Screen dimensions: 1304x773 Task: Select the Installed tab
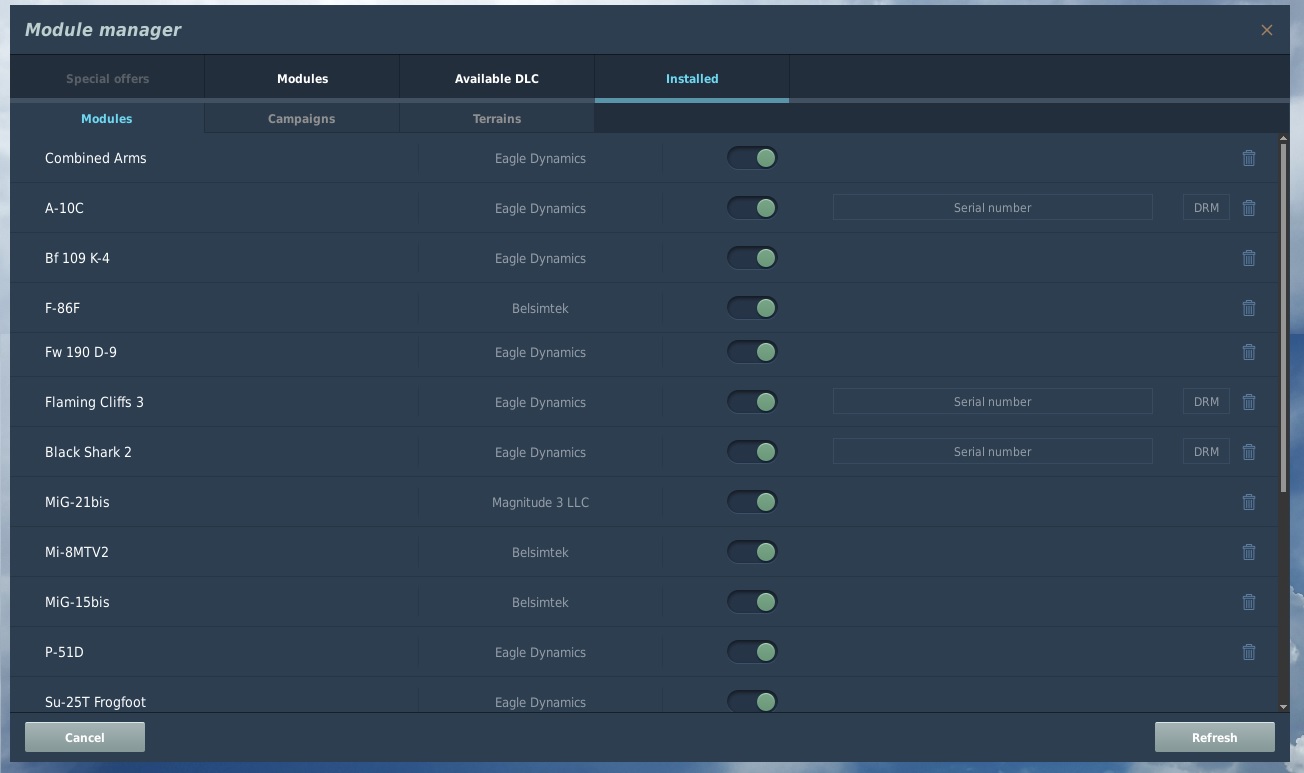pyautogui.click(x=692, y=78)
